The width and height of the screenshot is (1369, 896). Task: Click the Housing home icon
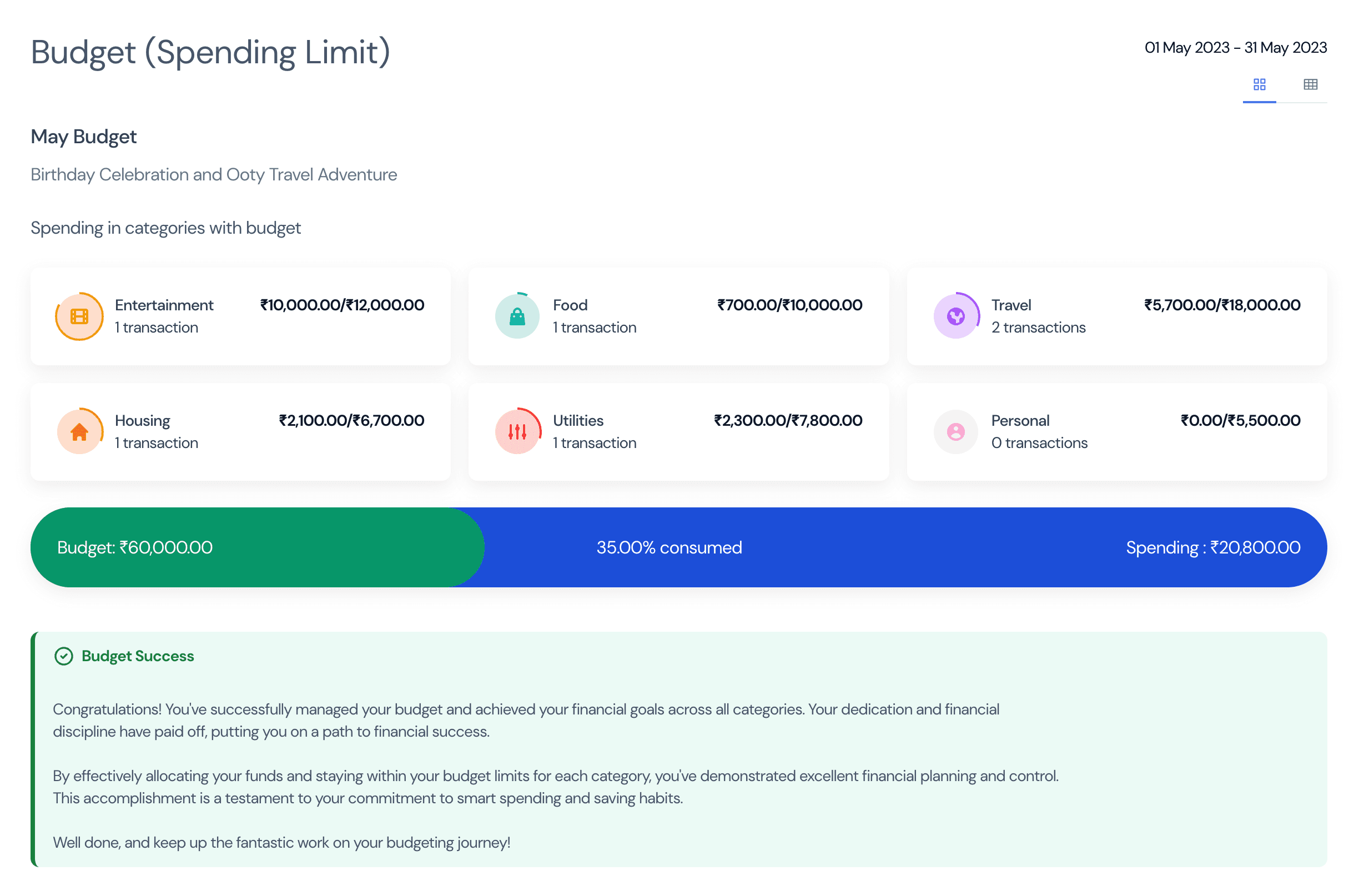[80, 431]
